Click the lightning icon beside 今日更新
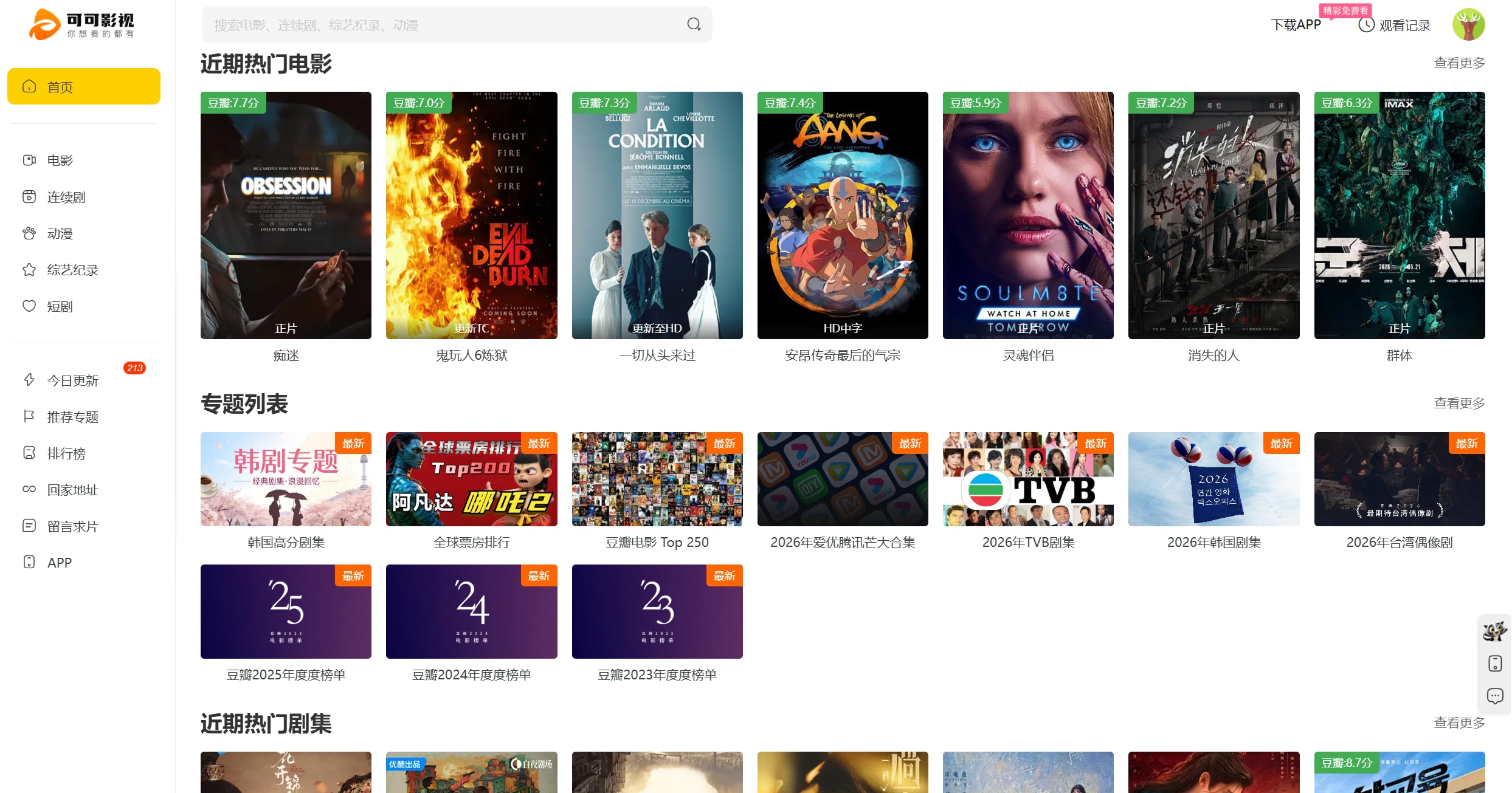Screen dimensions: 1512x793 (29, 380)
